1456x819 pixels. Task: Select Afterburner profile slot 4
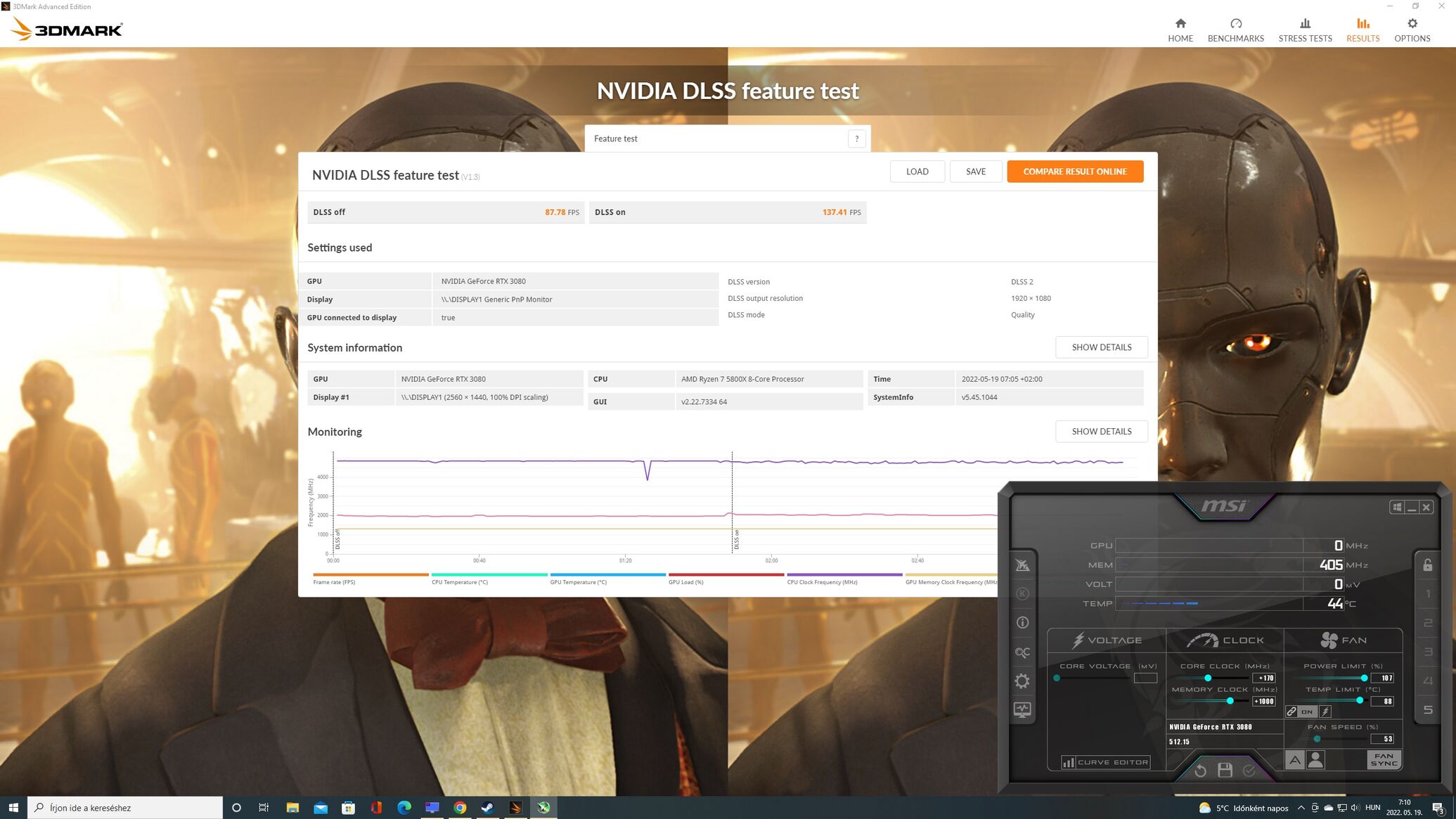pyautogui.click(x=1427, y=681)
